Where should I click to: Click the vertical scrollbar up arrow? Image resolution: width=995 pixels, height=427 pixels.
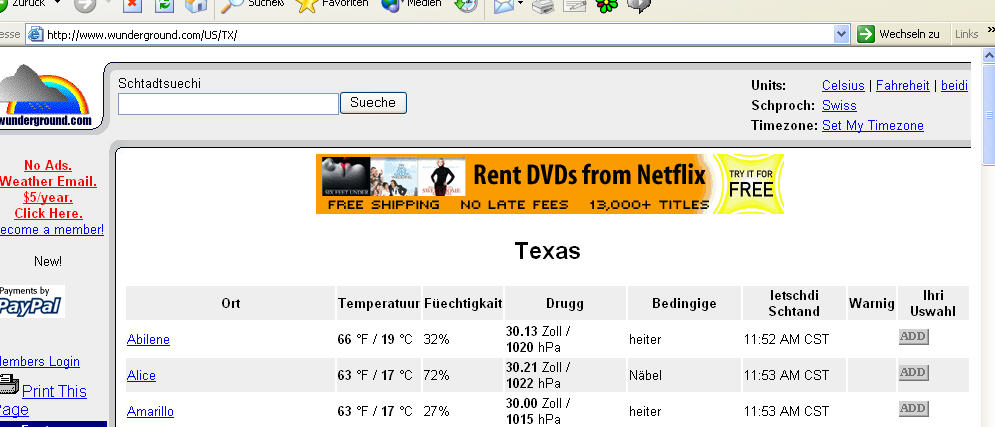tap(989, 55)
